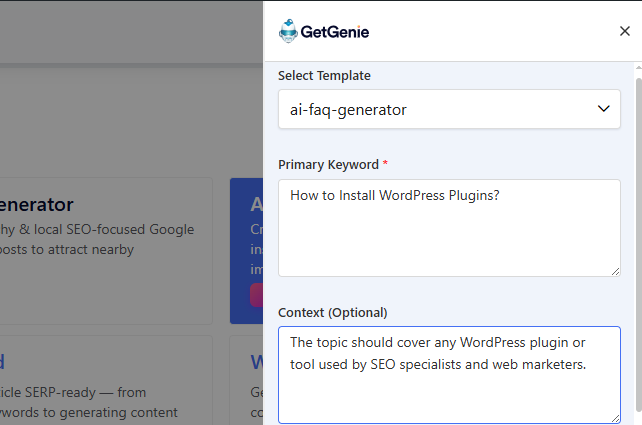This screenshot has height=425, width=642.
Task: Click inside the Context (Optional) text area
Action: [448, 373]
